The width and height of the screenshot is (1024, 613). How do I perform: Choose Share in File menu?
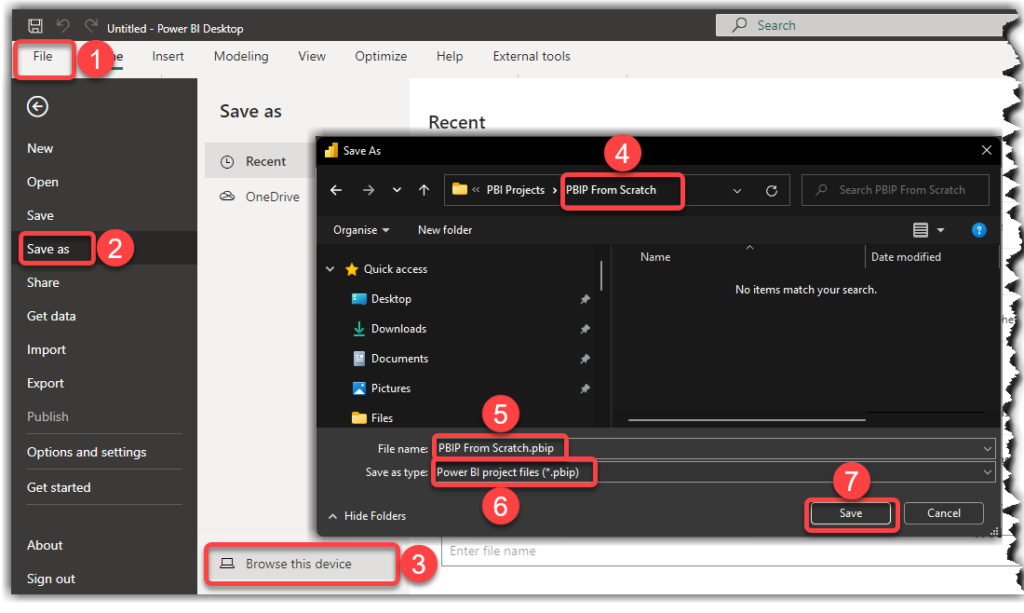(x=42, y=283)
